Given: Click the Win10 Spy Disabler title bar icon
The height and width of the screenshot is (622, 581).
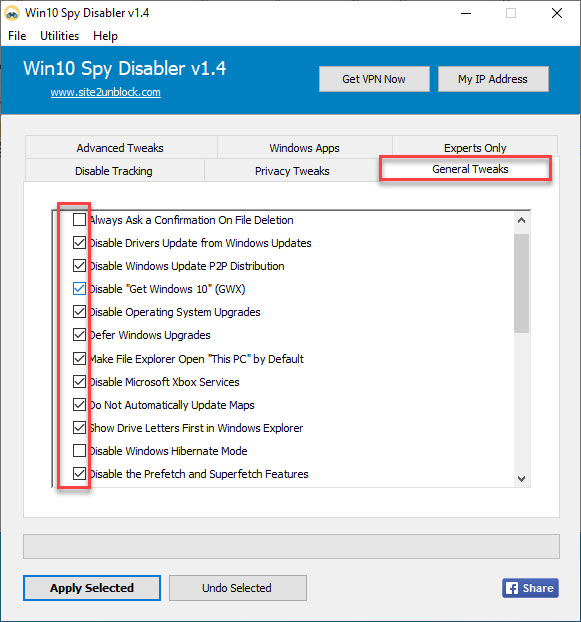Looking at the screenshot, I should [12, 13].
